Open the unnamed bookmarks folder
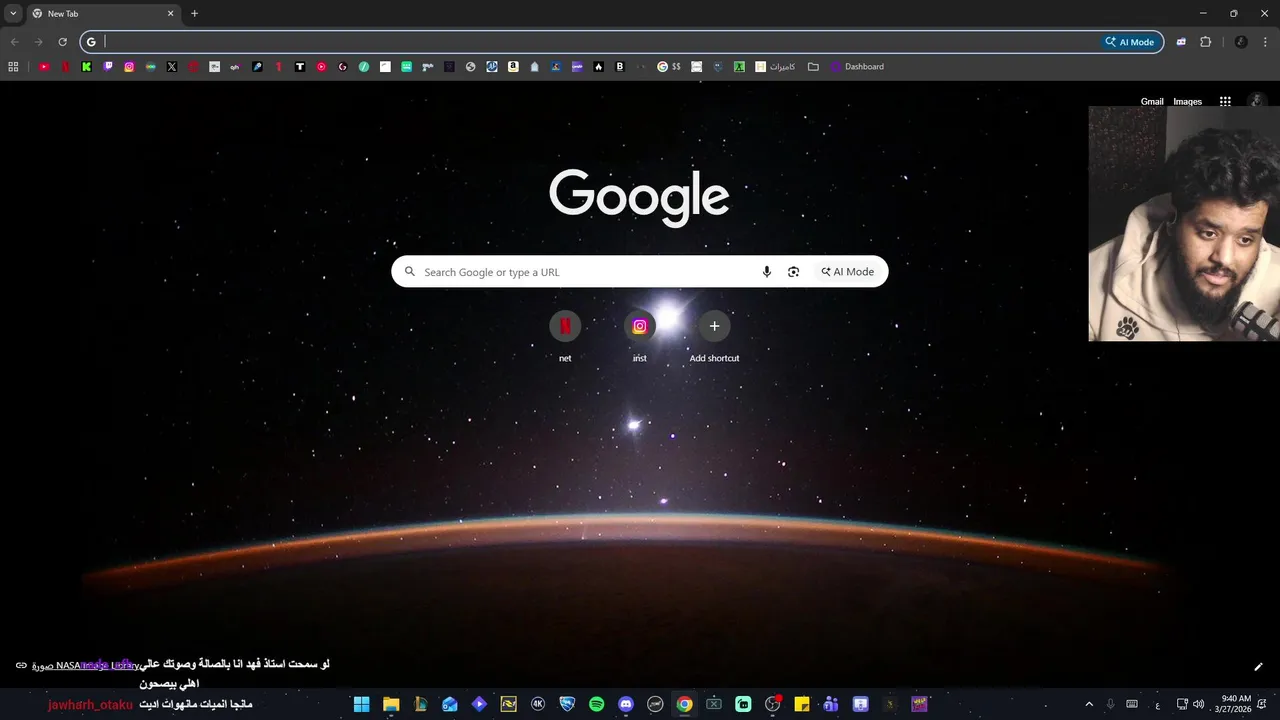 tap(813, 67)
